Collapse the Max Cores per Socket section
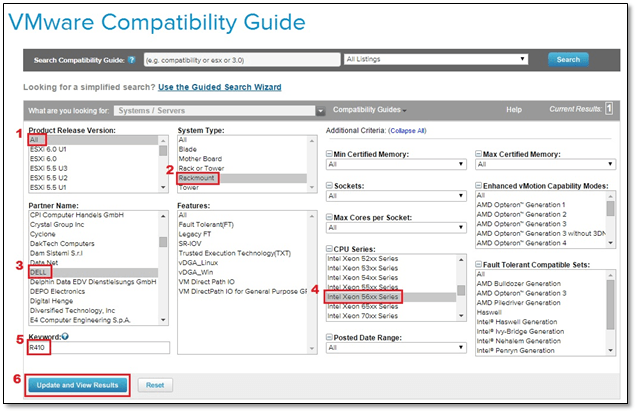The image size is (637, 413). 329,217
